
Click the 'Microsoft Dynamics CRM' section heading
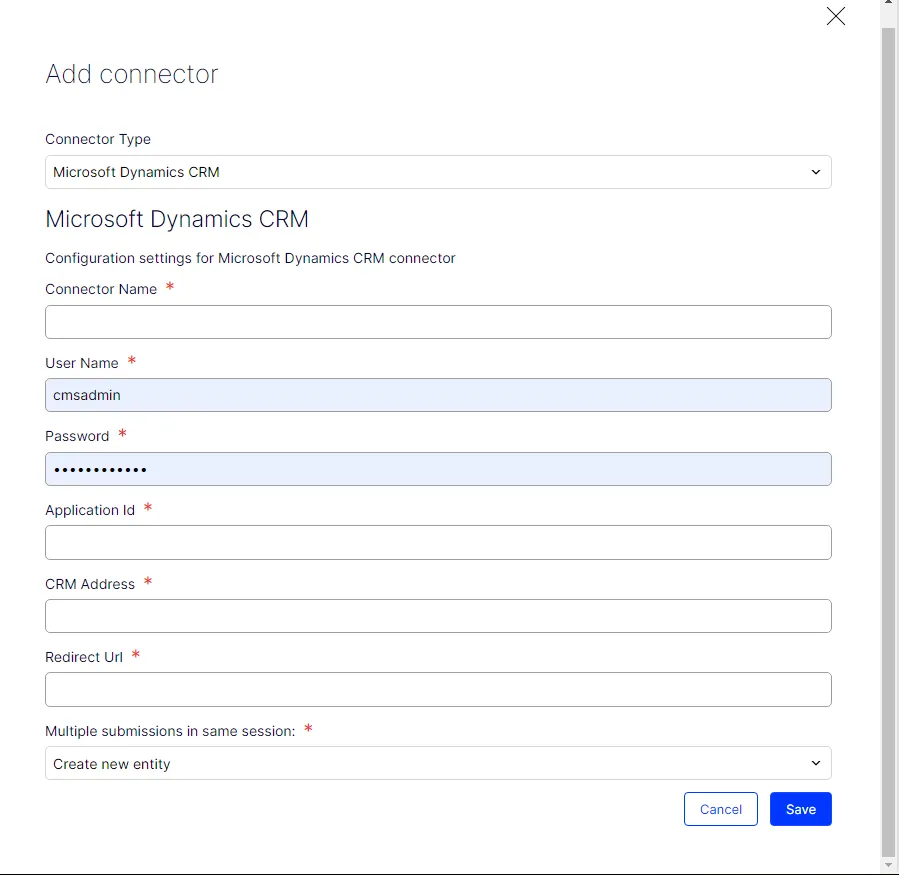pyautogui.click(x=177, y=219)
